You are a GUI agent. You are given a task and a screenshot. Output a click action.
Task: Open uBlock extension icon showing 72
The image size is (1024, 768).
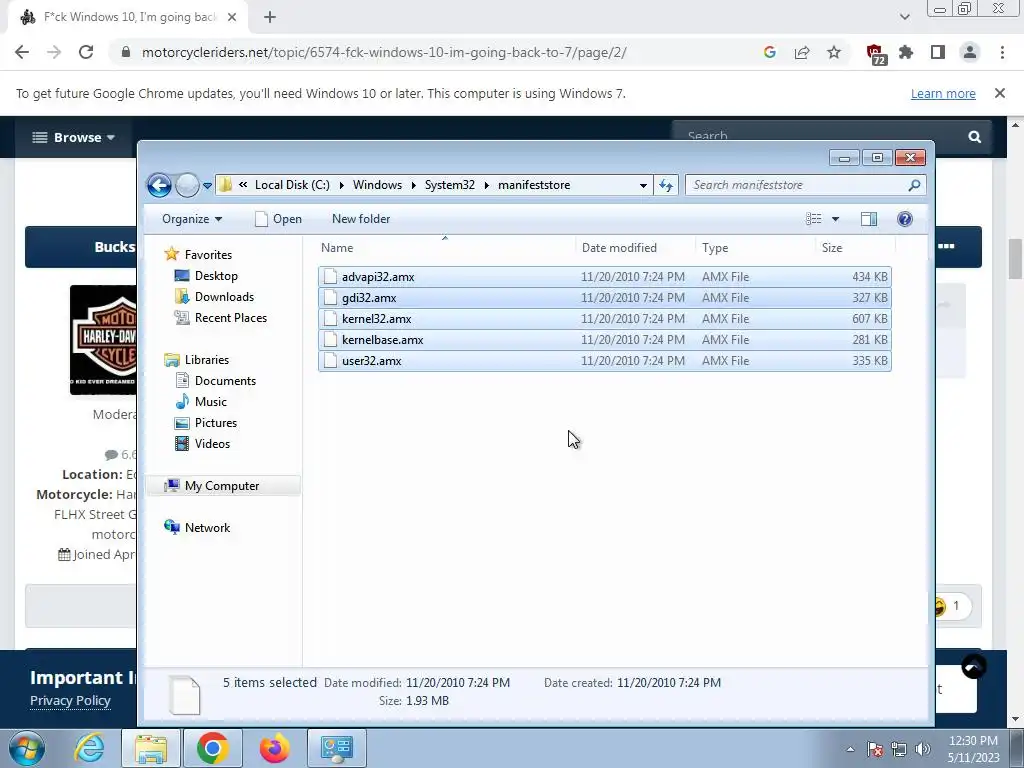click(875, 54)
